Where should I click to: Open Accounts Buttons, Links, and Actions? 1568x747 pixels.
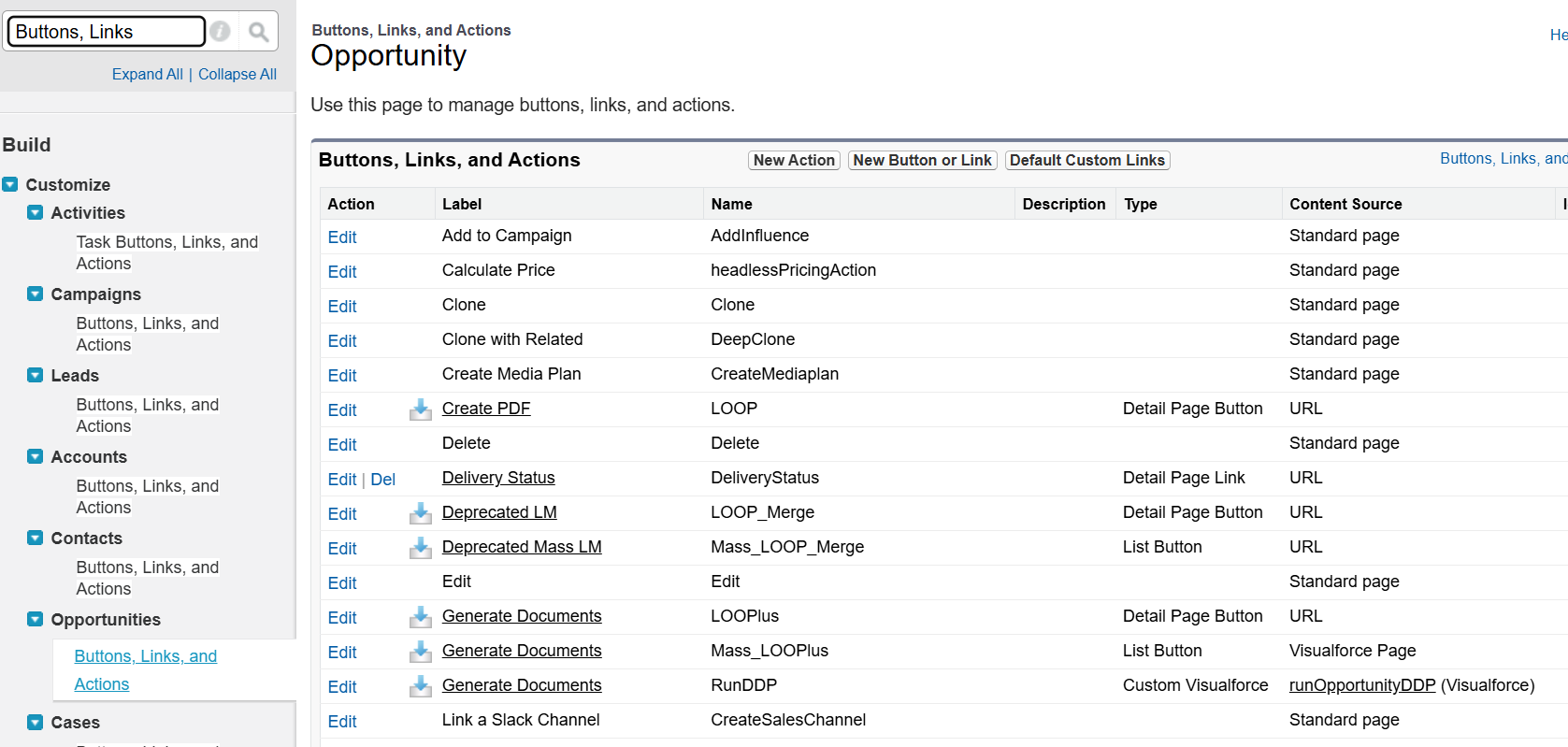[148, 496]
